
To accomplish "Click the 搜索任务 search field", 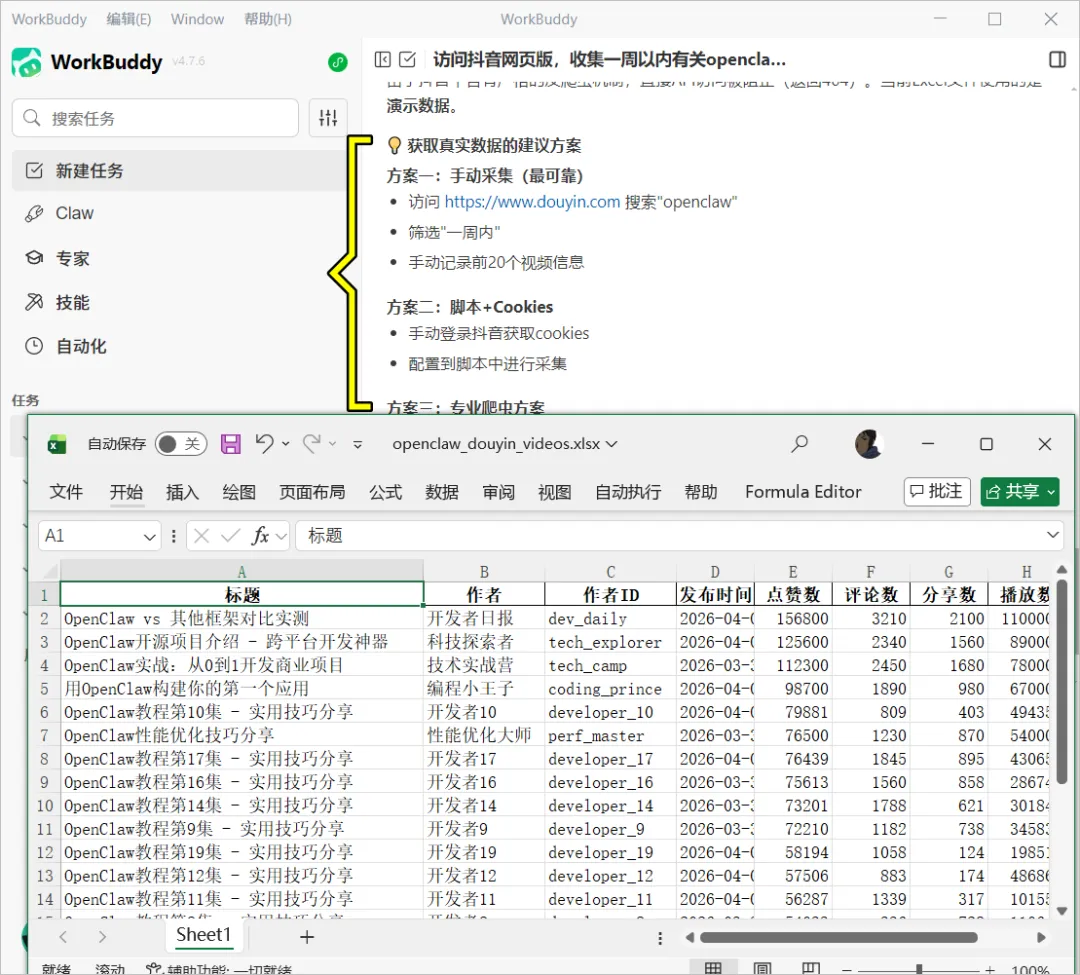I will point(156,118).
